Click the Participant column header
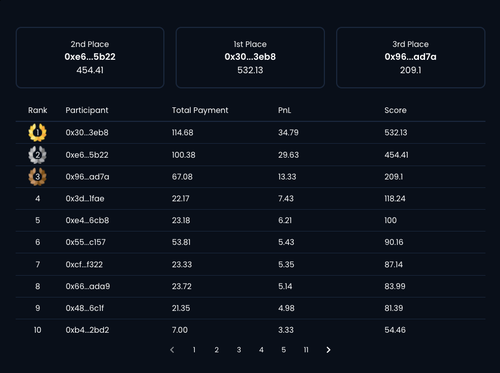Screen dimensions: 500x373 pos(87,110)
